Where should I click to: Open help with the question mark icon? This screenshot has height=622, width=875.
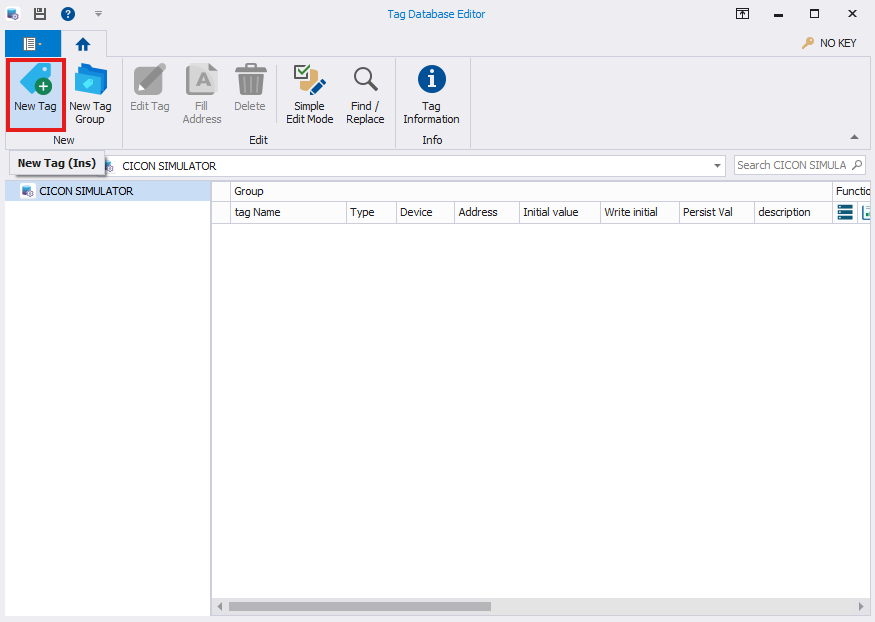68,14
